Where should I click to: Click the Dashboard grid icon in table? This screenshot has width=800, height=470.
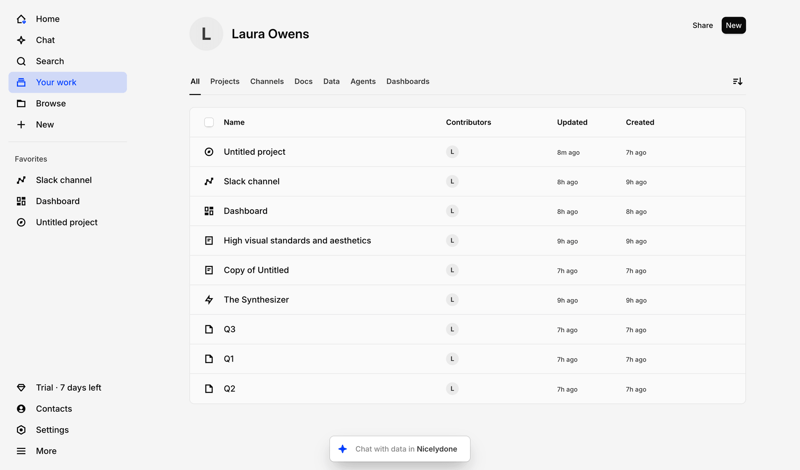click(x=209, y=211)
